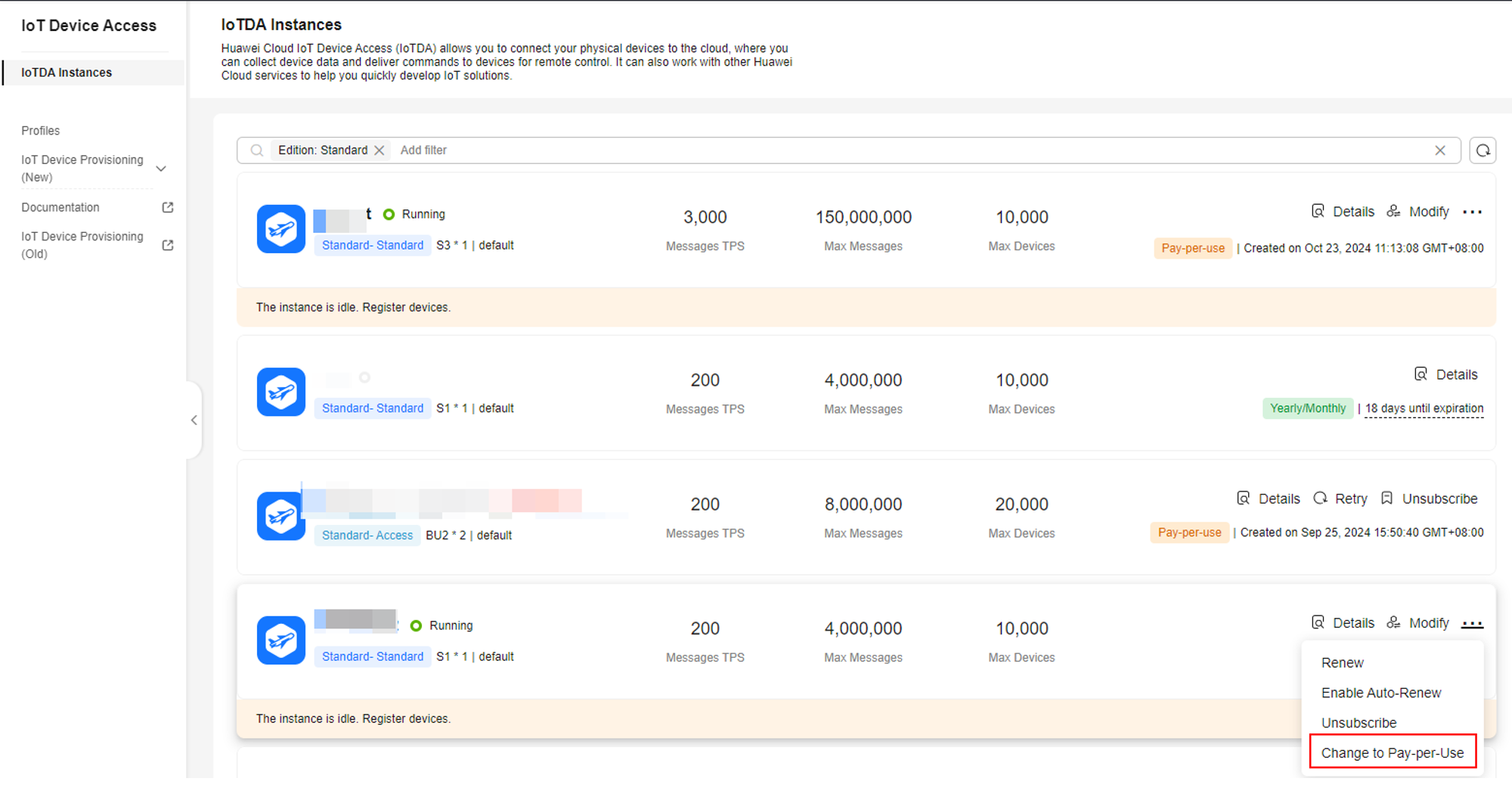The width and height of the screenshot is (1512, 797).
Task: Clear all filters with the X icon
Action: 1440,150
